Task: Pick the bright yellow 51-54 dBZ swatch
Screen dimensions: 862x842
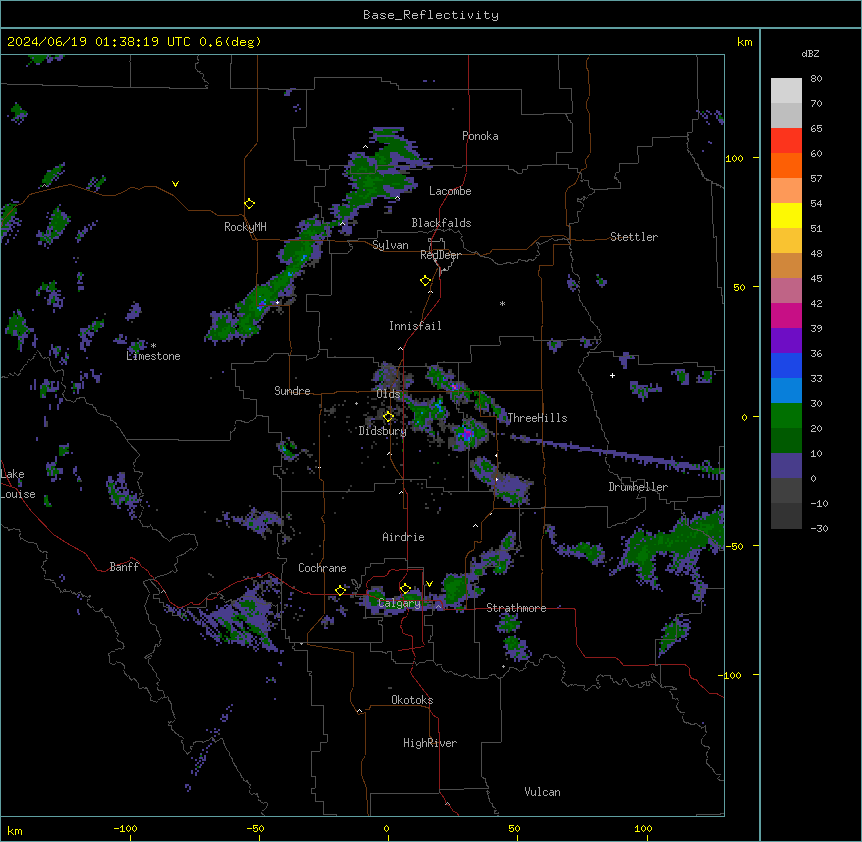Action: (786, 215)
